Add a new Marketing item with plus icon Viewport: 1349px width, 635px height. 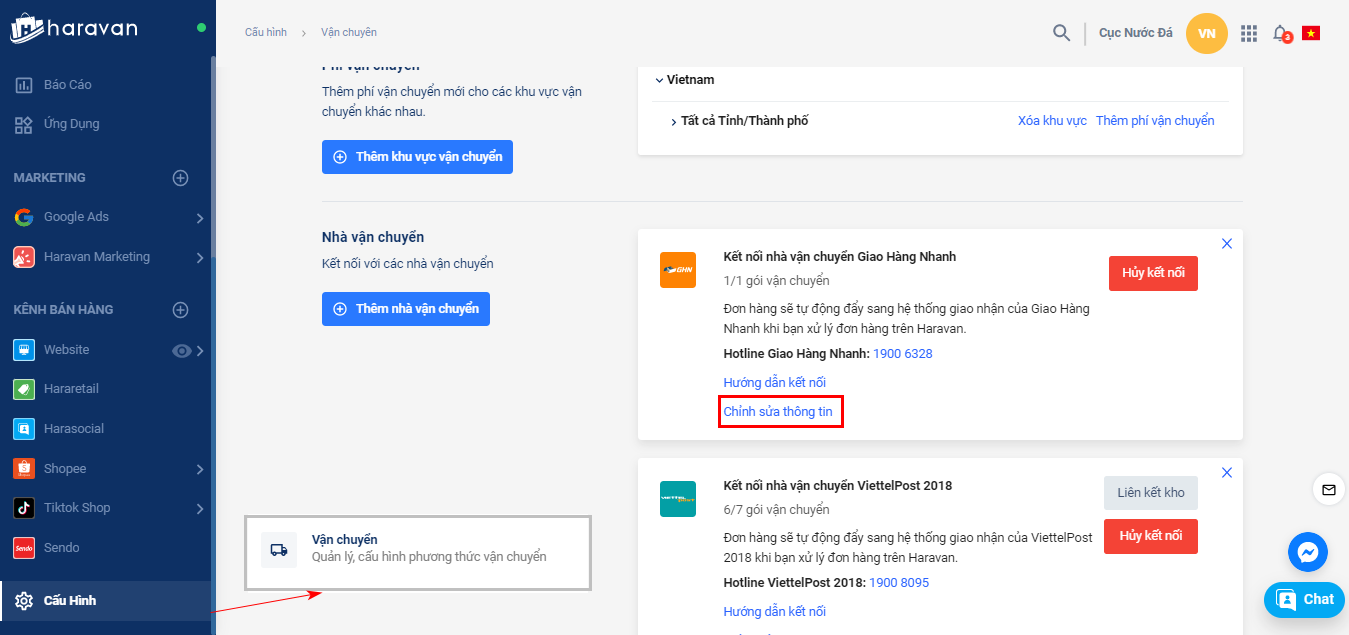[180, 178]
